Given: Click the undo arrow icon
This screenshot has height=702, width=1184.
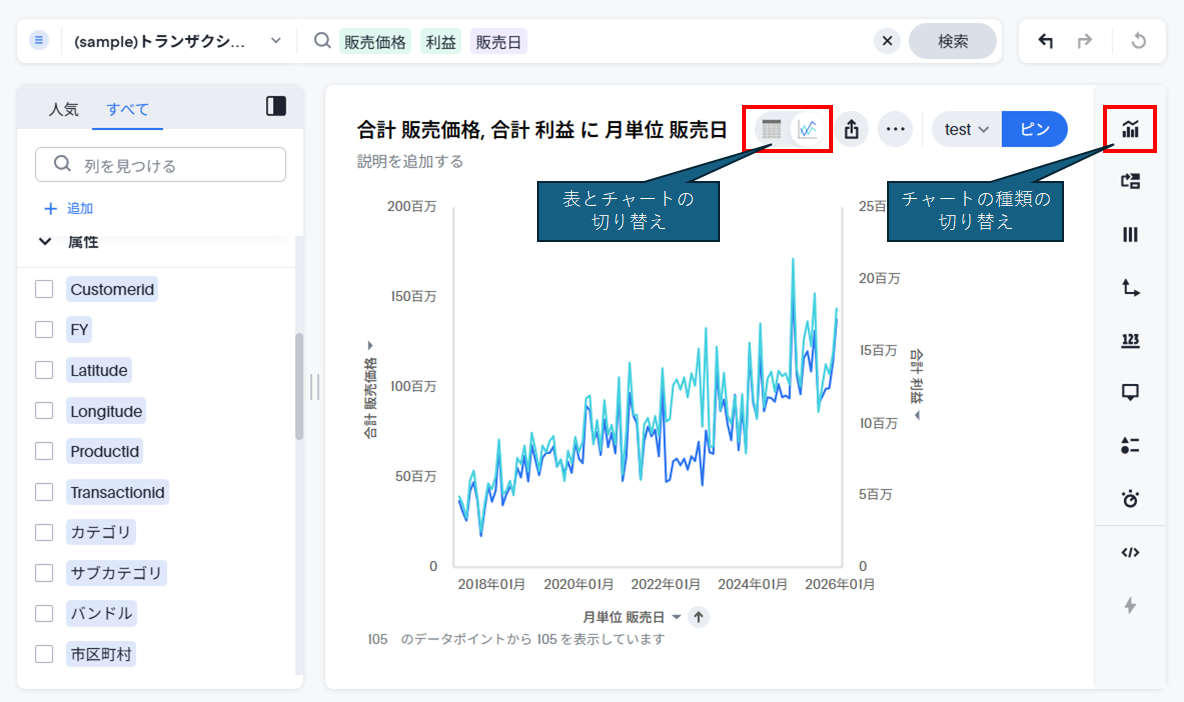Looking at the screenshot, I should pos(1045,41).
